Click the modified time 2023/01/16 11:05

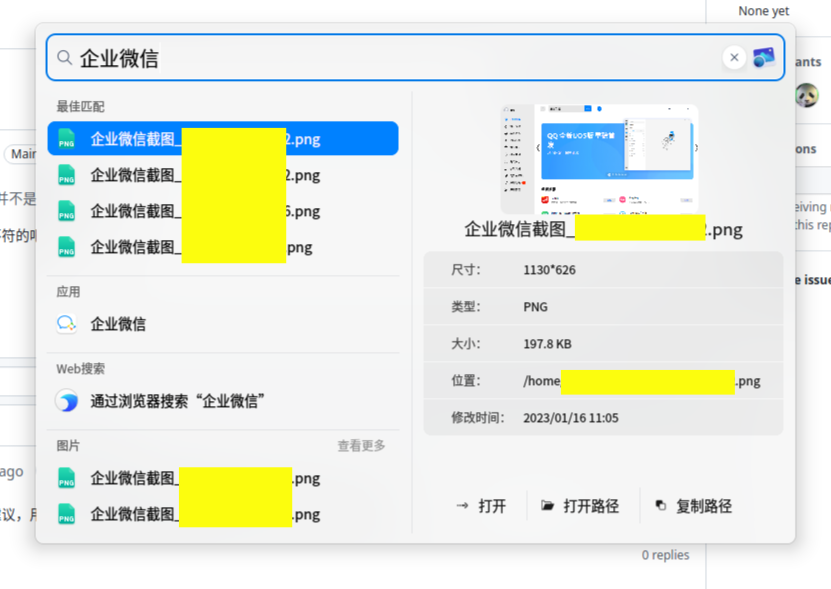(571, 418)
